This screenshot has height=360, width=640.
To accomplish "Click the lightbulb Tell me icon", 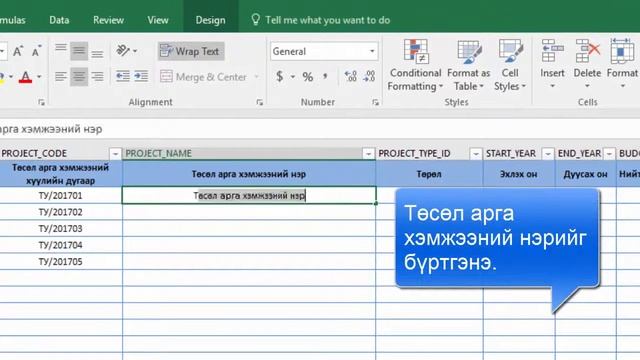I will point(256,20).
